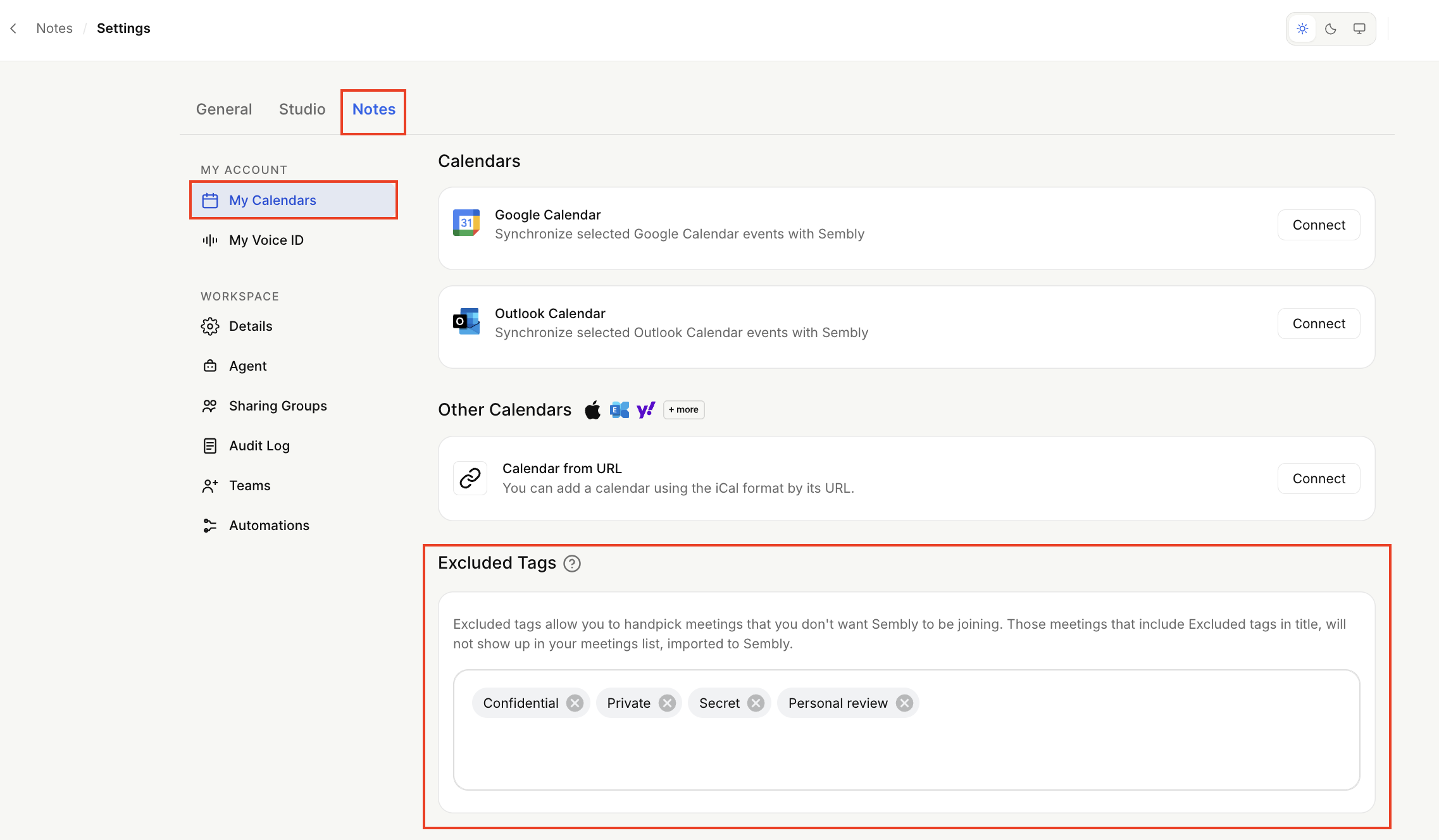
Task: Click the Outlook Calendar logo icon
Action: pos(466,321)
